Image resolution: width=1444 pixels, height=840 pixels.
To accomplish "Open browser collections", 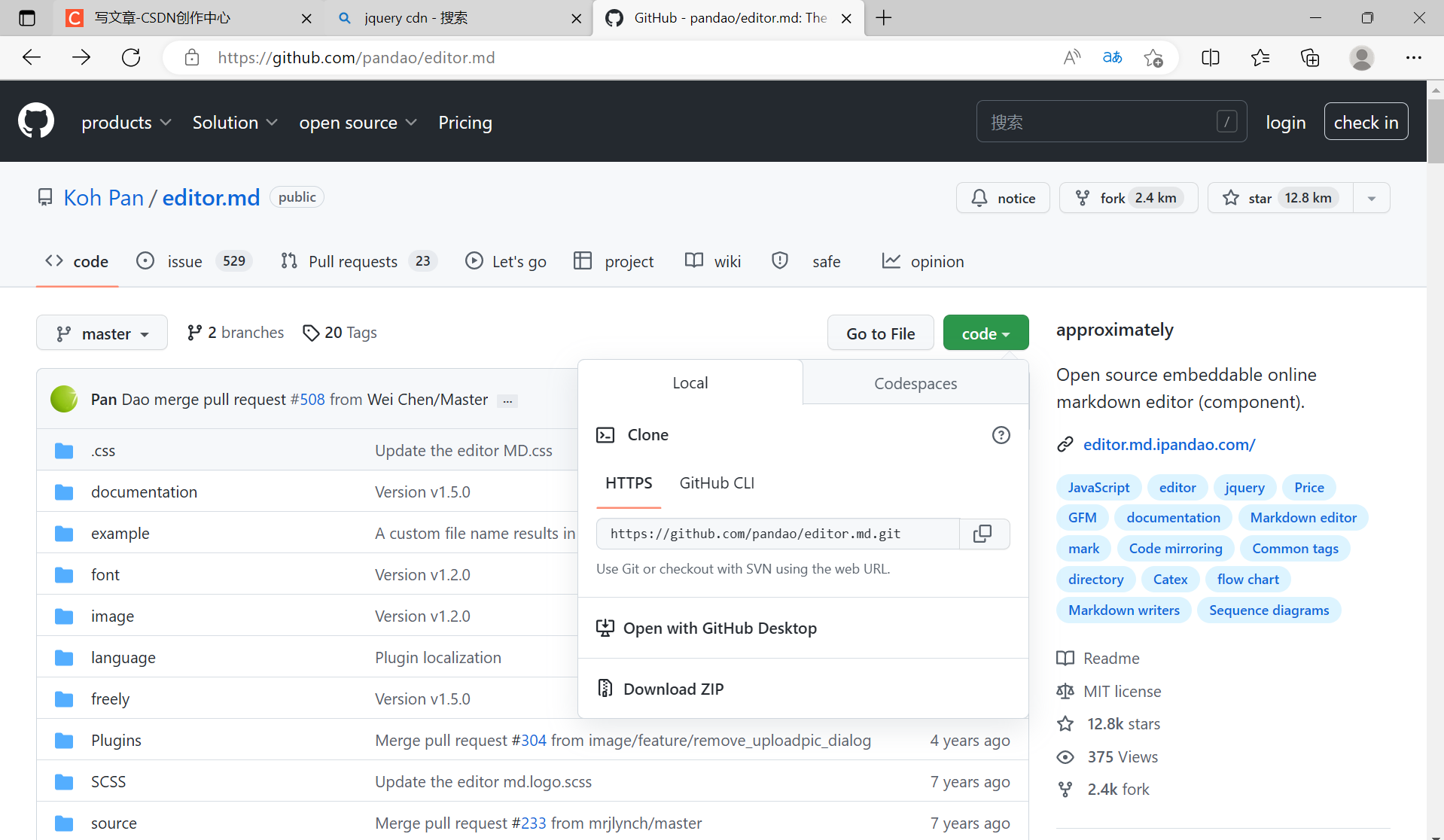I will (1310, 58).
